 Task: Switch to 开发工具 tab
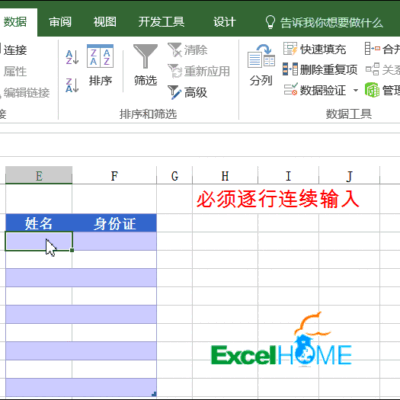(x=161, y=22)
